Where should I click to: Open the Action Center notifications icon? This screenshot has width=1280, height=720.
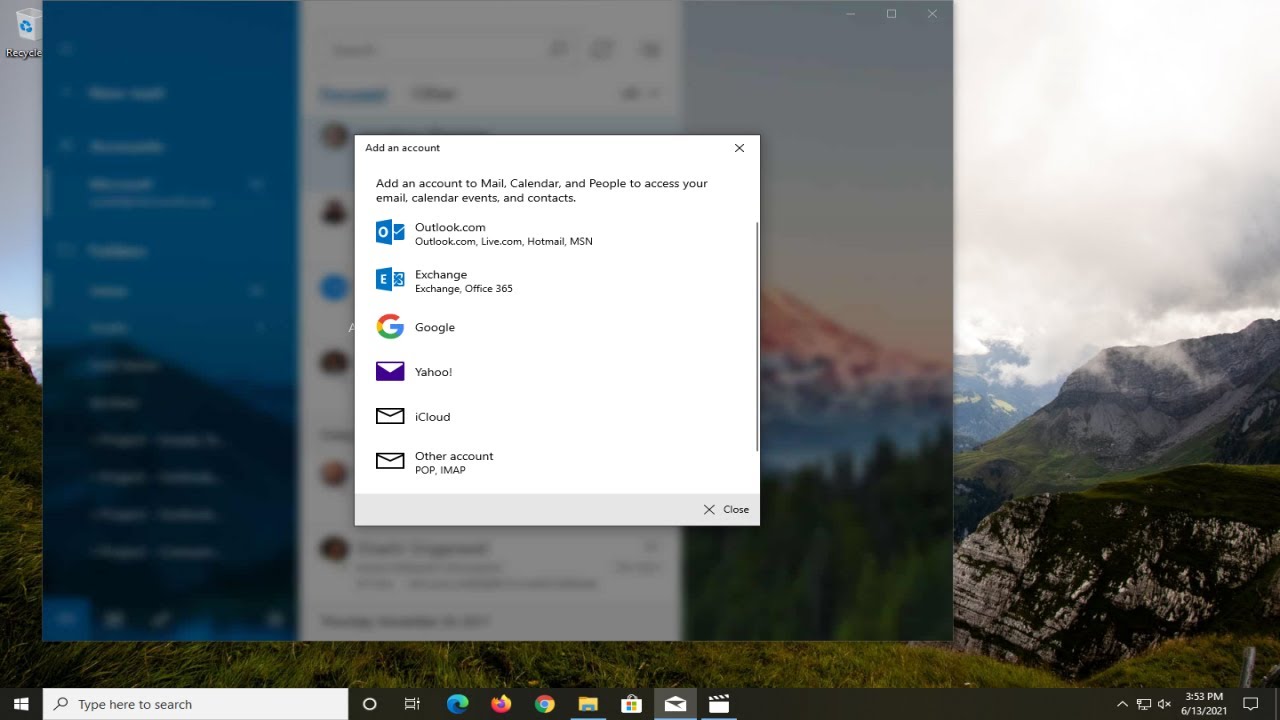tap(1250, 704)
